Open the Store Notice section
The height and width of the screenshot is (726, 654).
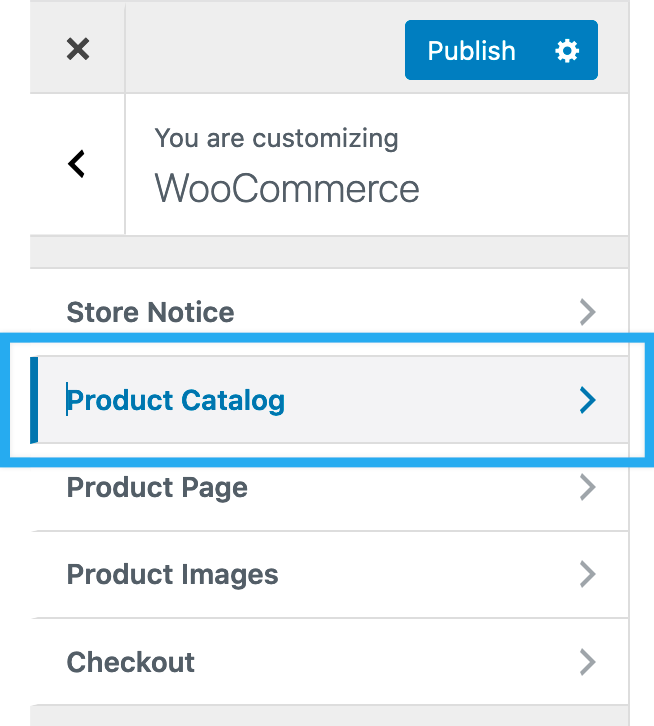[150, 312]
